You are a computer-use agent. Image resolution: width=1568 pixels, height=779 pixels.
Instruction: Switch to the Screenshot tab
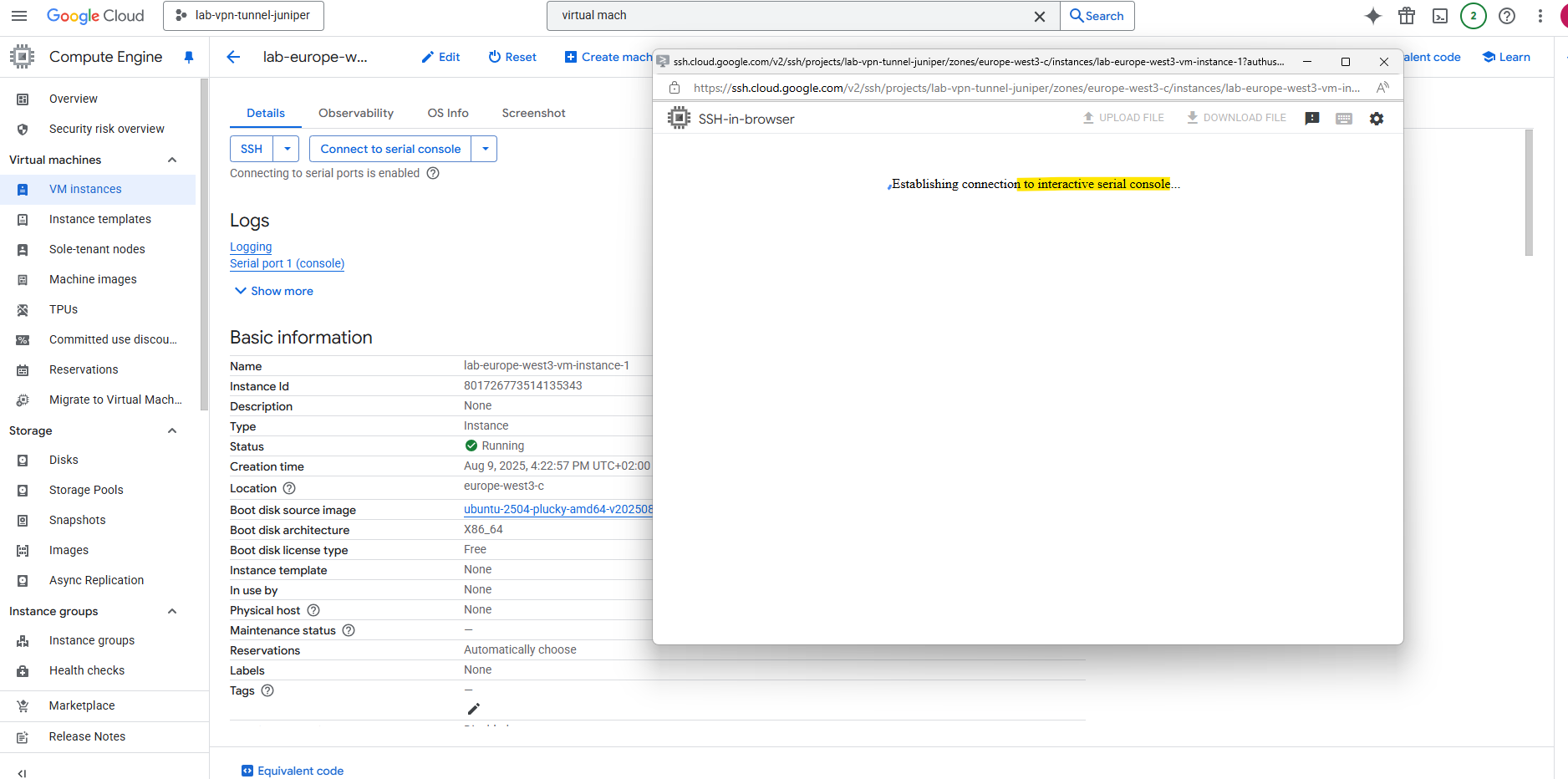pyautogui.click(x=533, y=113)
